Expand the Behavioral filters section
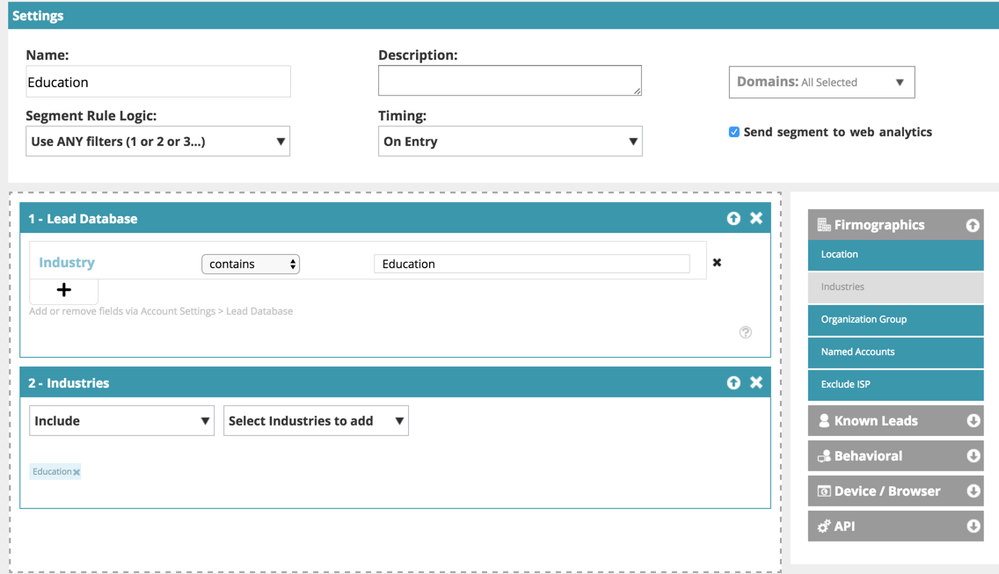This screenshot has width=999, height=574. pos(895,456)
